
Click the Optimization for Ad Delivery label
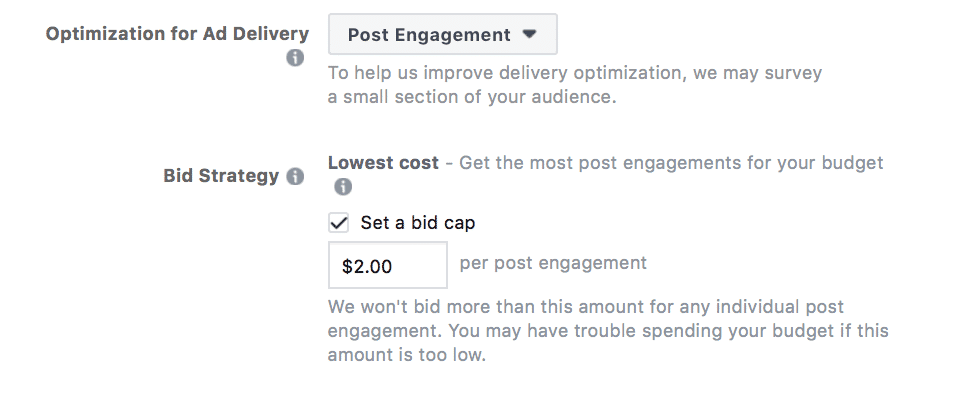(x=177, y=34)
